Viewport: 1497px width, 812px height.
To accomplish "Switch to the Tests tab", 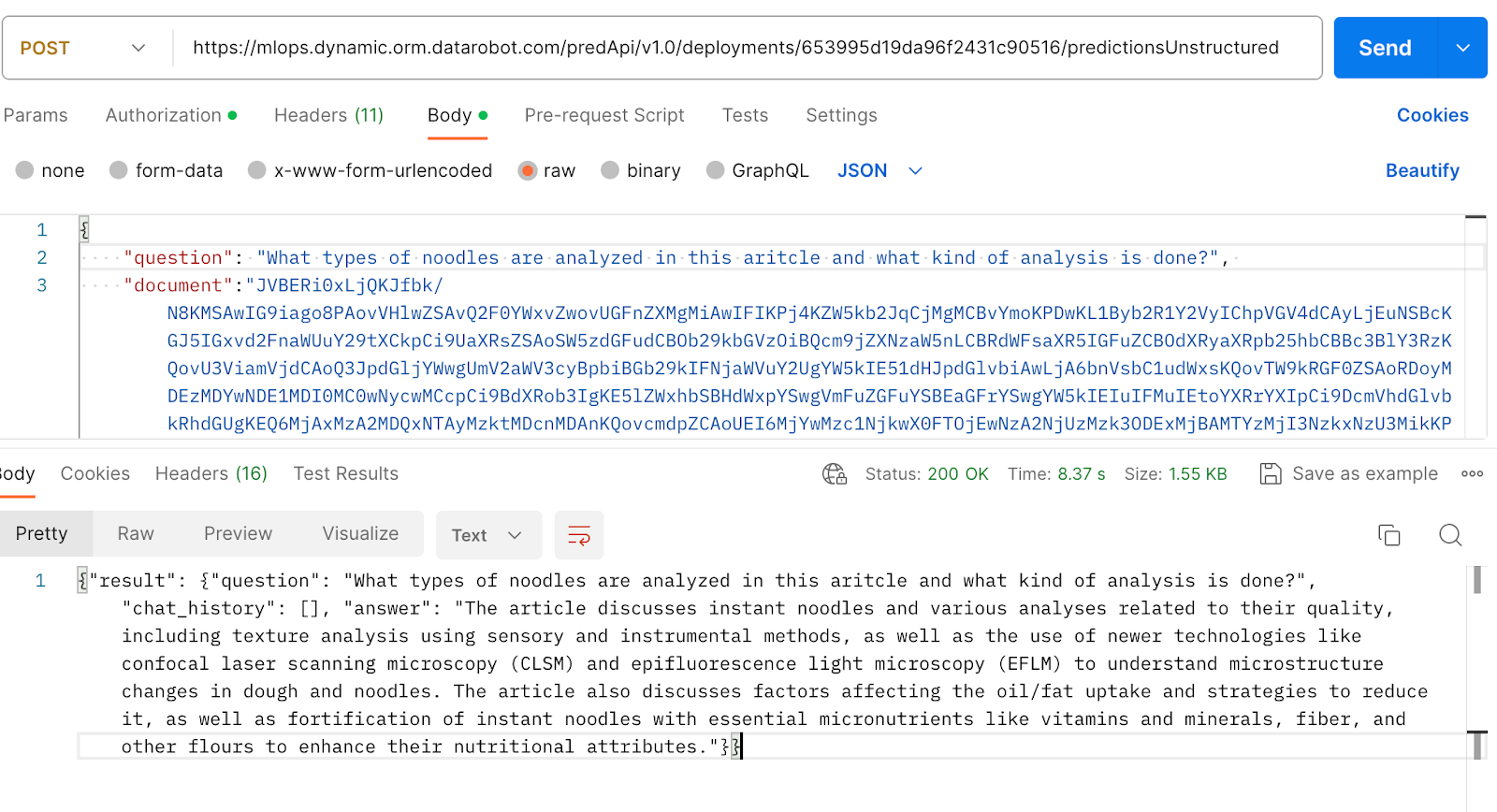I will point(744,115).
